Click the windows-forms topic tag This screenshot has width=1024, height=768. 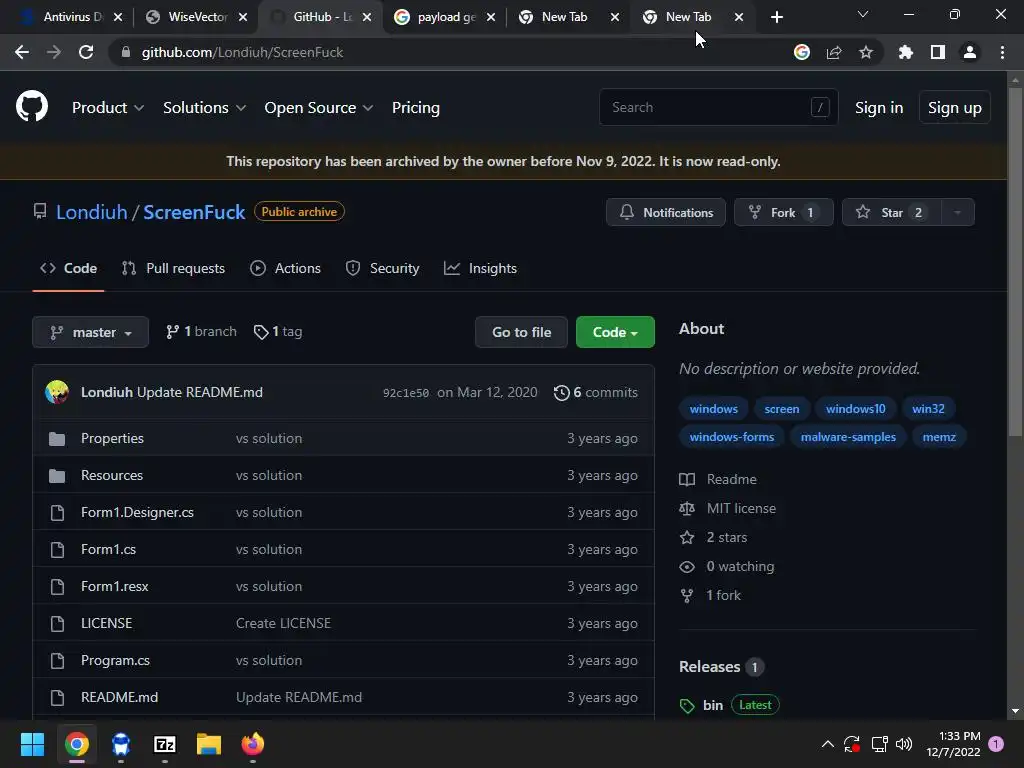click(731, 437)
